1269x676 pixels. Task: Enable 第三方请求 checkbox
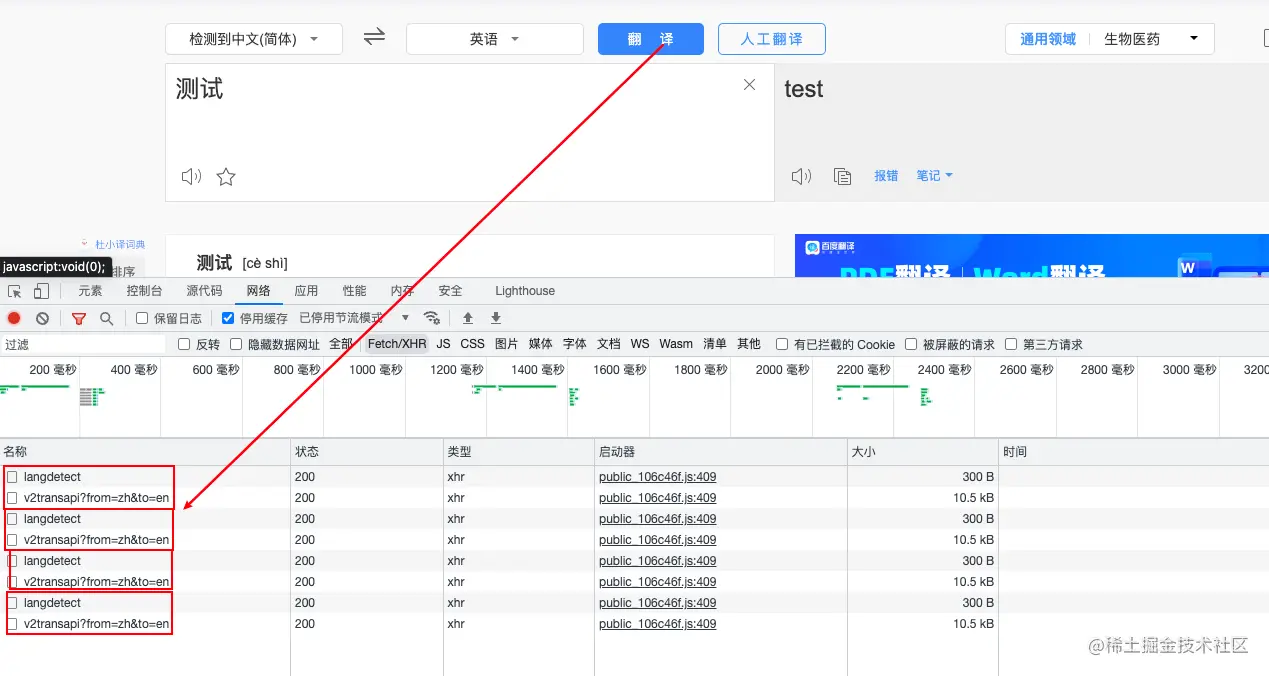1011,344
